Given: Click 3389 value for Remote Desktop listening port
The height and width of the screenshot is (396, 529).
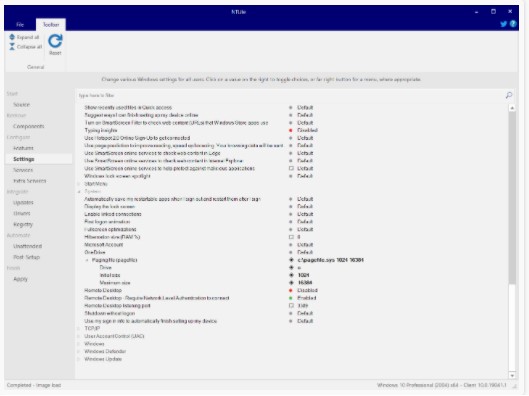Looking at the screenshot, I should coord(303,306).
